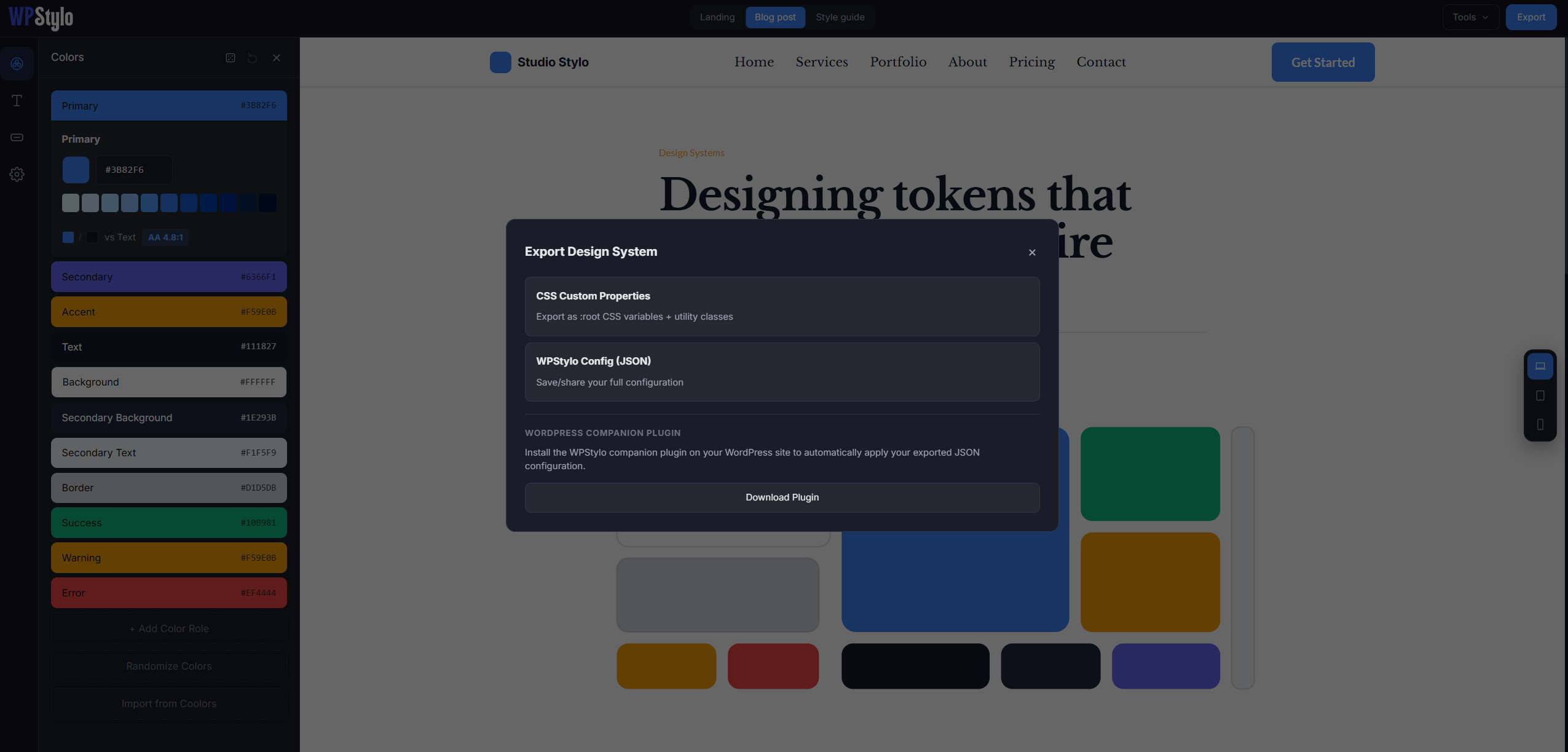
Task: Choose CSS Custom Properties export option
Action: [782, 306]
